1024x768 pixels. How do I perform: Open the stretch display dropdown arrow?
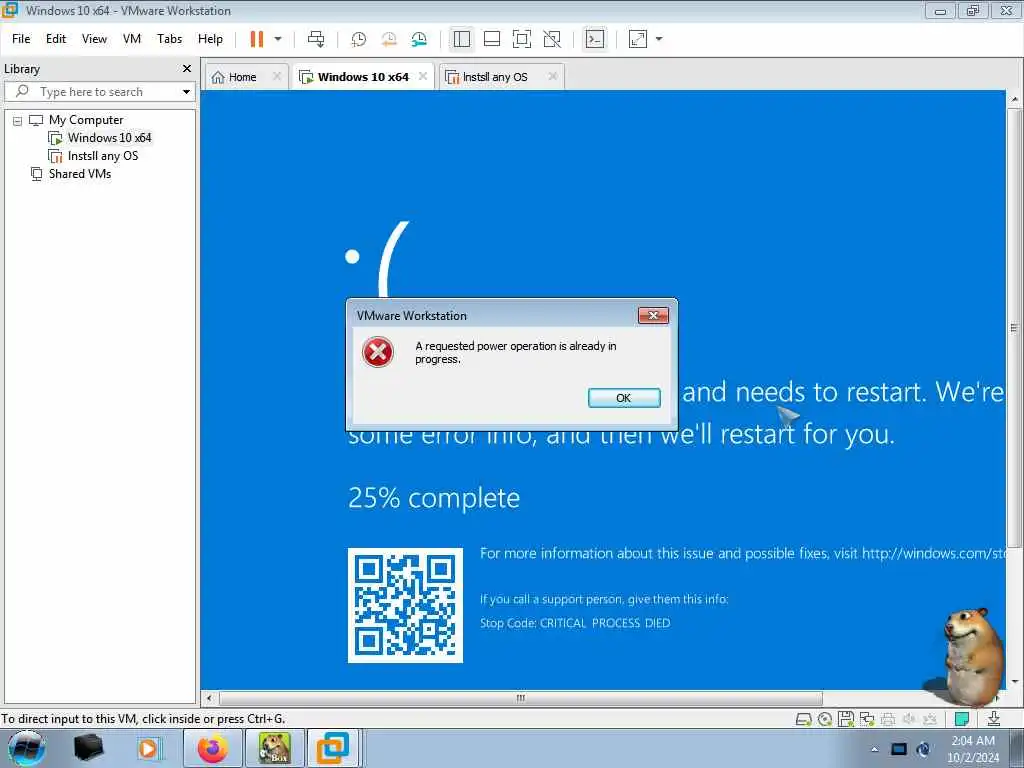(x=659, y=39)
